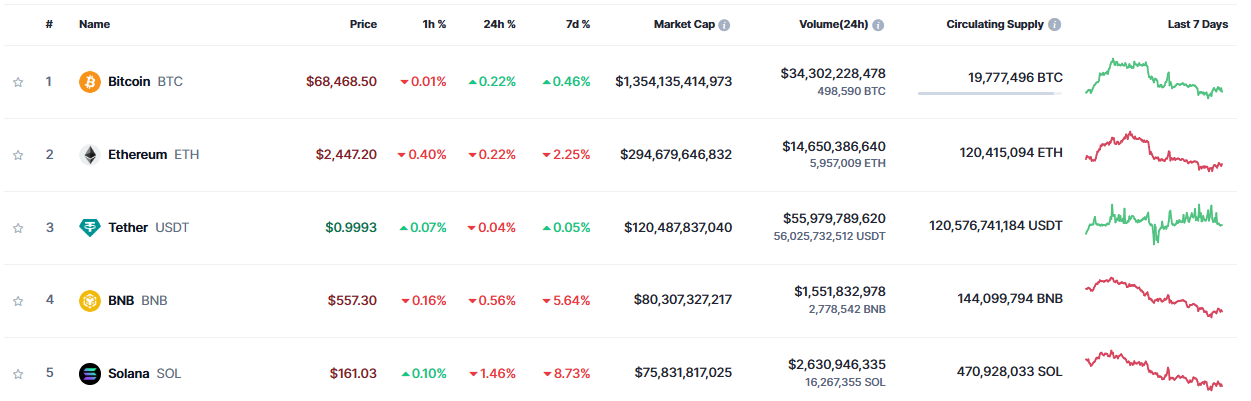Open Volume(24h) info tooltip icon

pos(878,25)
